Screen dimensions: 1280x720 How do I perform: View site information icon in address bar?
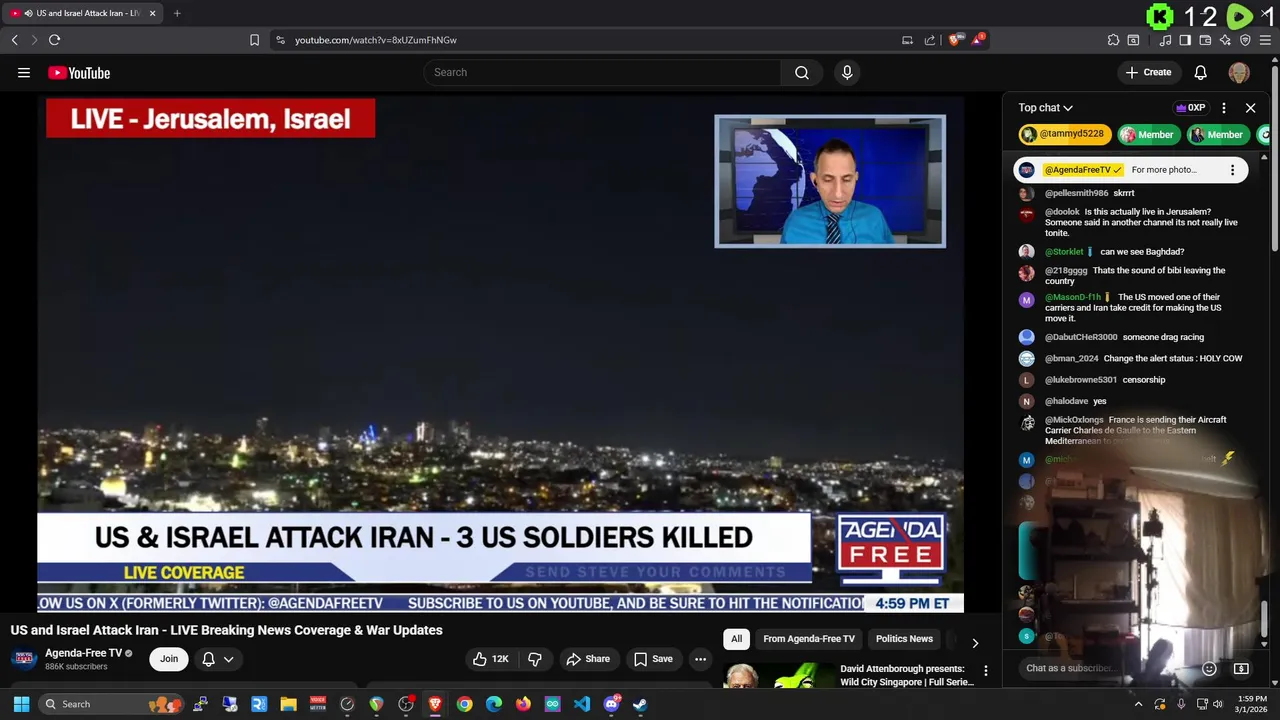(x=280, y=40)
